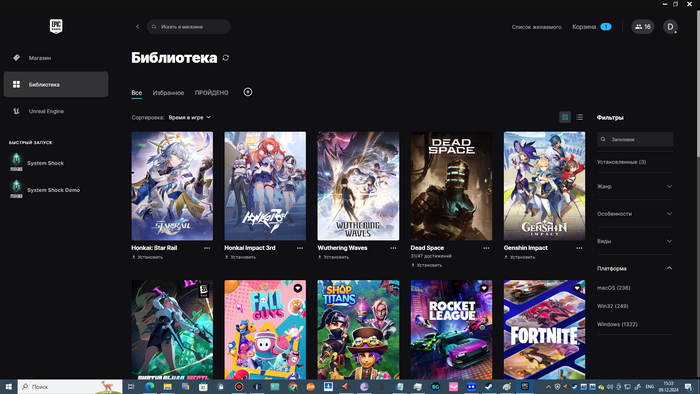
Task: Click the Epic Games Launcher taskbar icon
Action: click(x=525, y=387)
